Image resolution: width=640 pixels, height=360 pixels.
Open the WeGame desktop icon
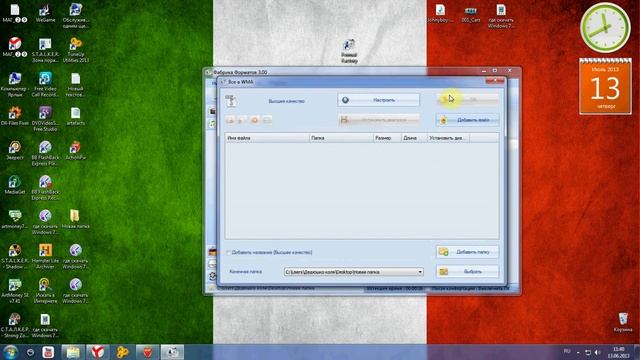click(x=45, y=13)
